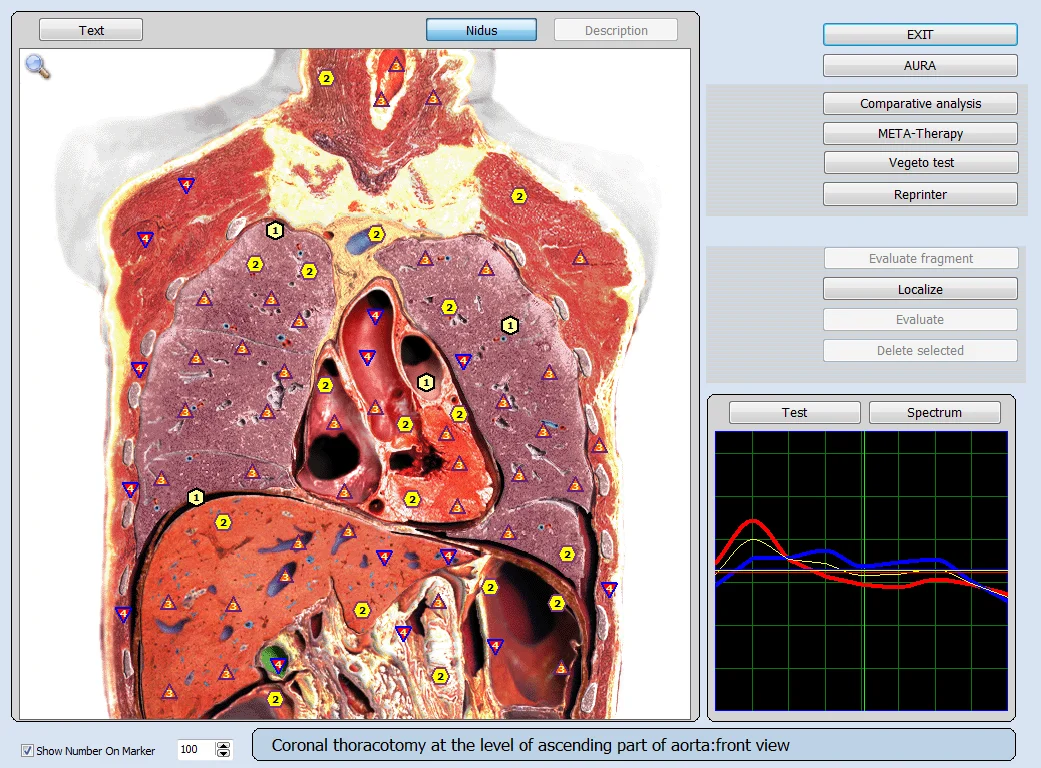Select yellow 2 marker on right shoulder muscle
1041x768 pixels.
tap(519, 196)
